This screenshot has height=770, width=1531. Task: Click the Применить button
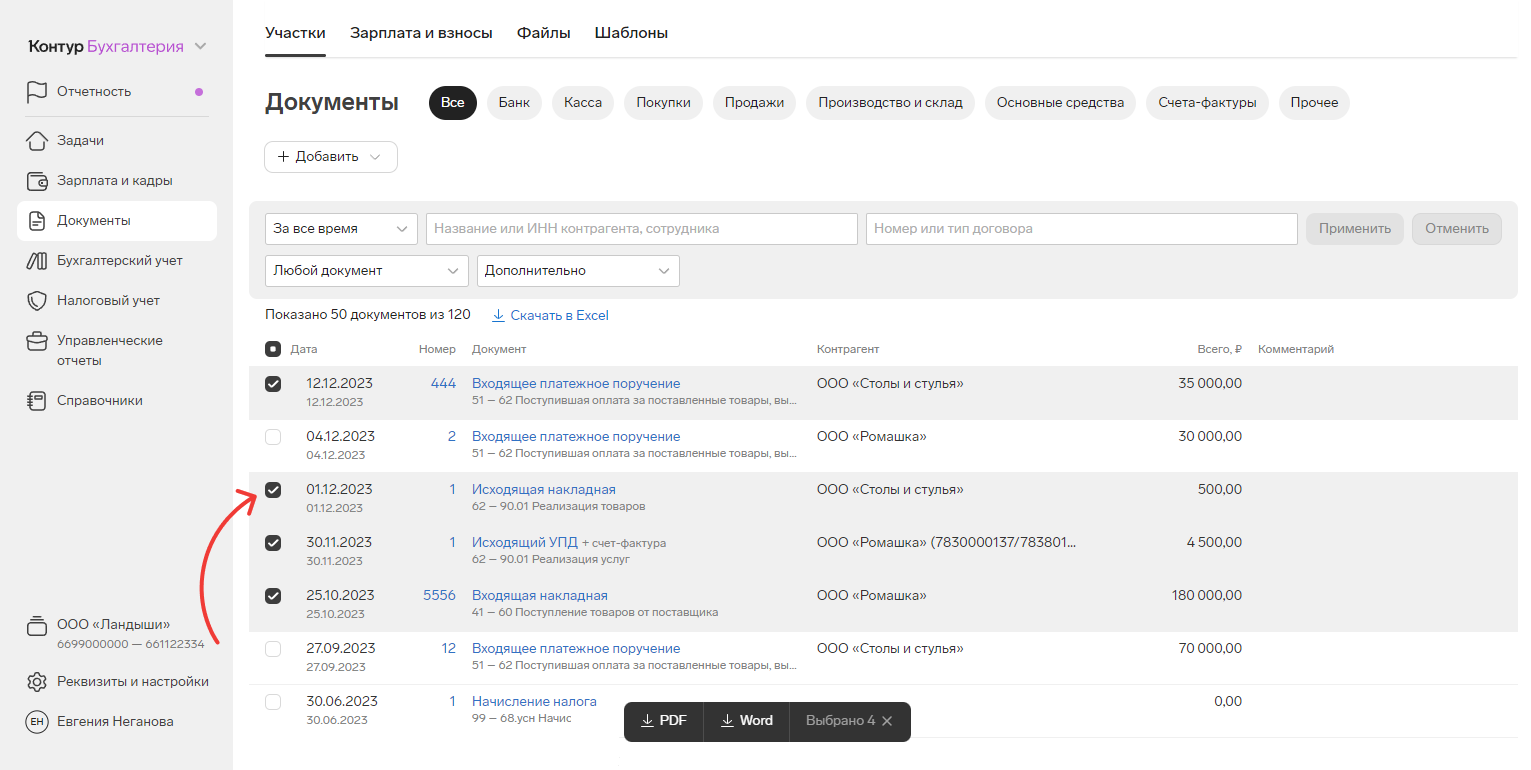[1355, 229]
